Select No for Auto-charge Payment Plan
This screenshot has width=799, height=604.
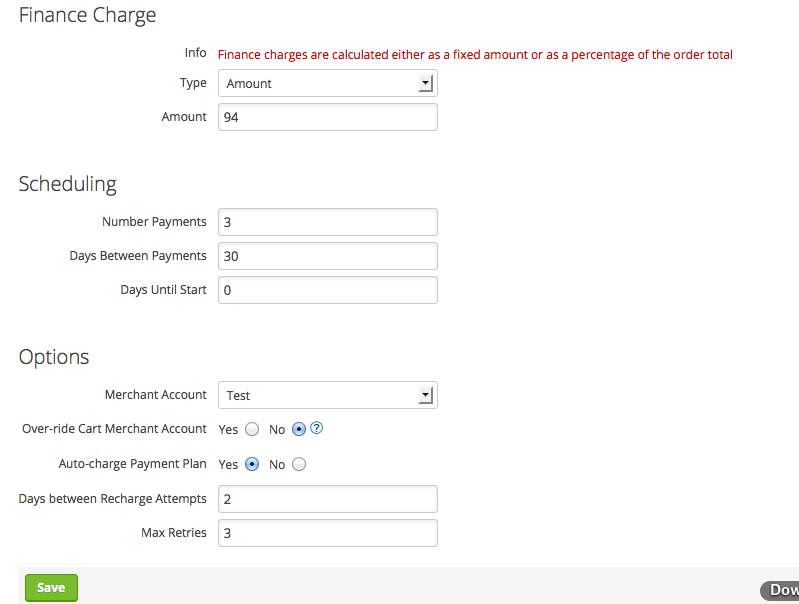299,464
